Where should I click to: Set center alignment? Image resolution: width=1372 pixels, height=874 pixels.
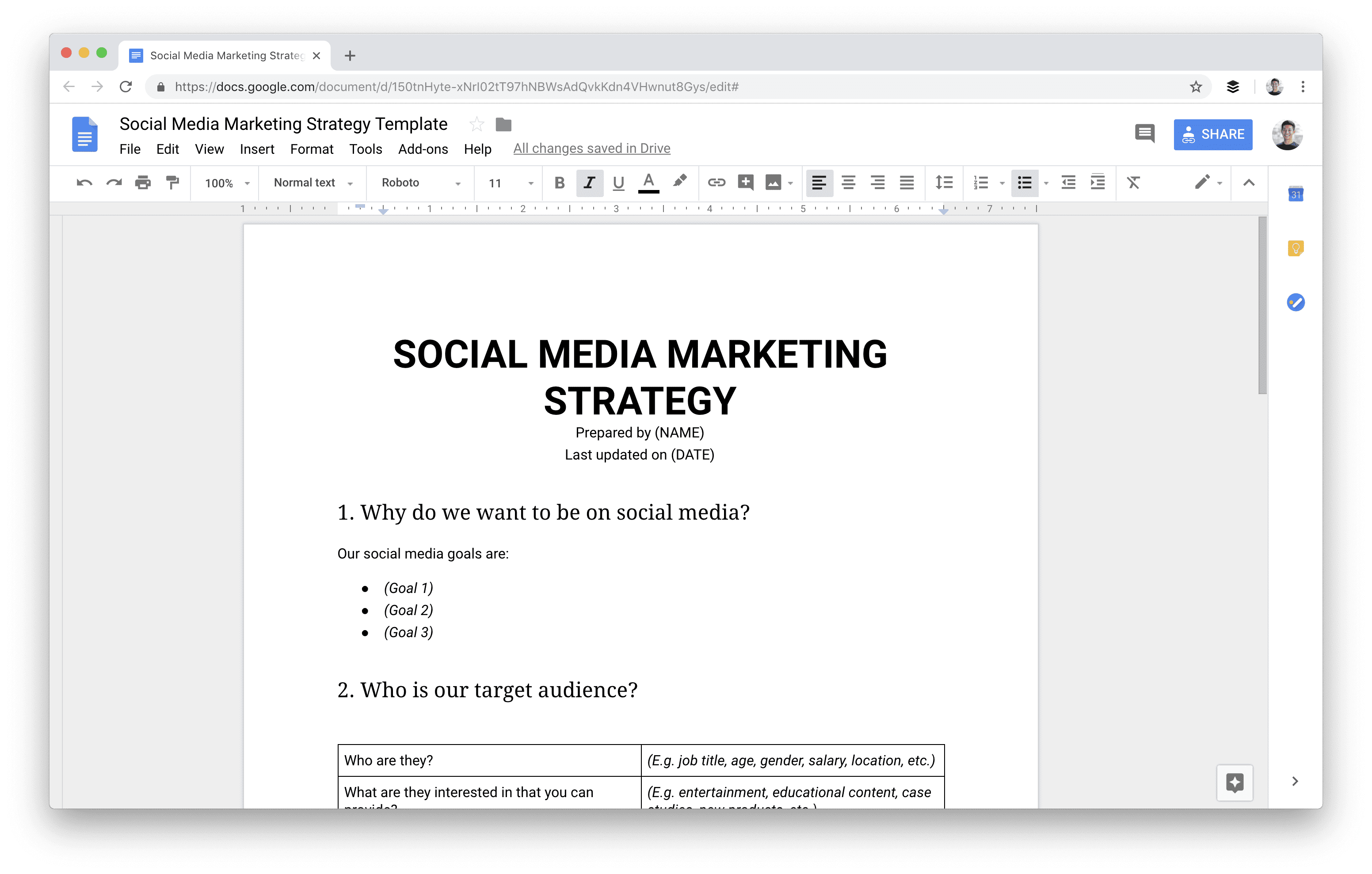(x=848, y=183)
